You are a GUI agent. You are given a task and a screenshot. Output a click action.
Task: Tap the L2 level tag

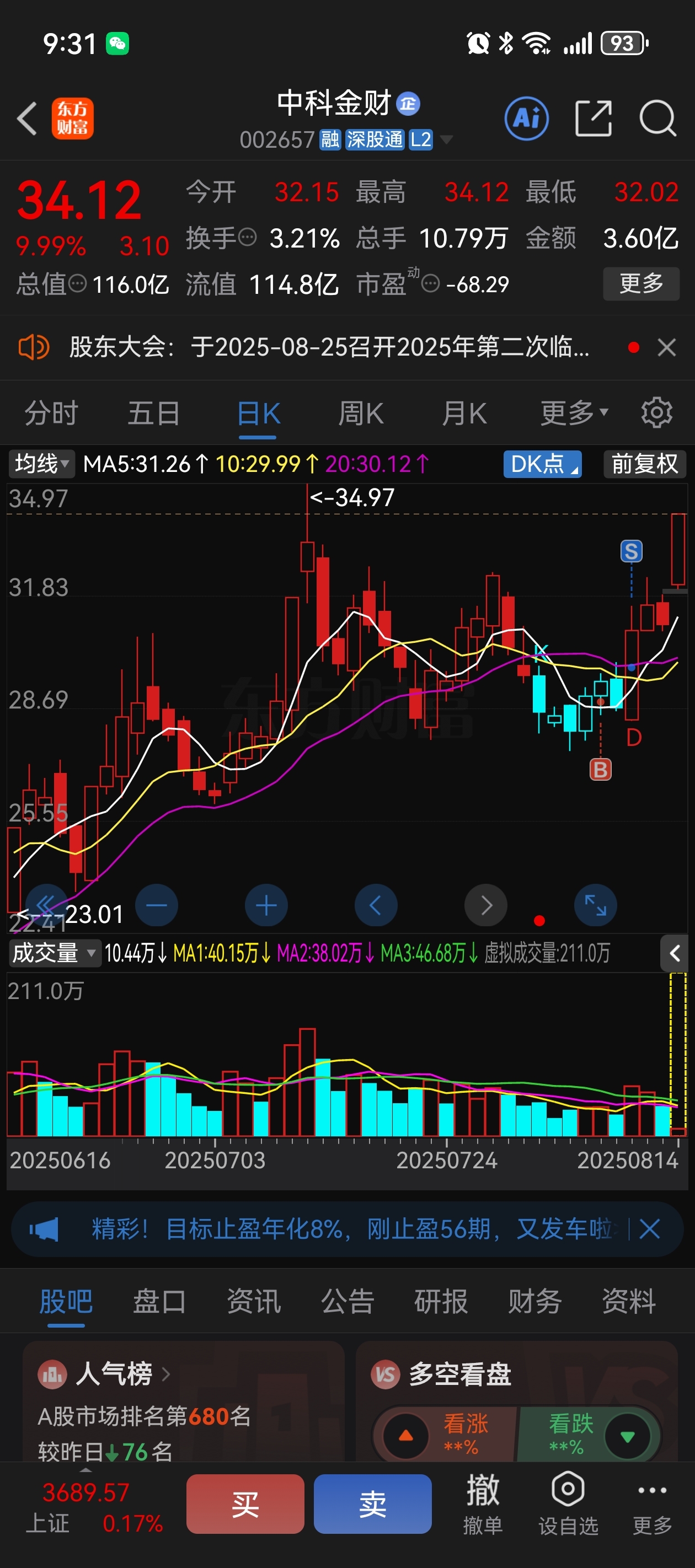[x=420, y=140]
